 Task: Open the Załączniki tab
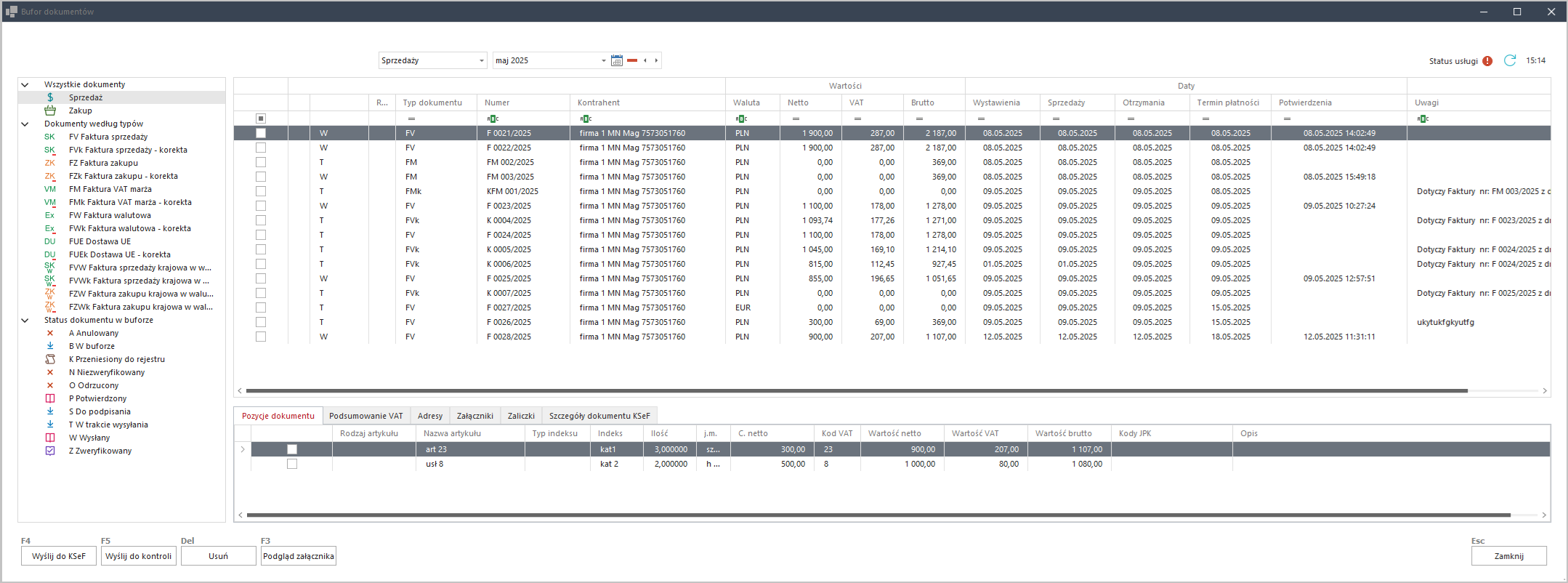[475, 416]
